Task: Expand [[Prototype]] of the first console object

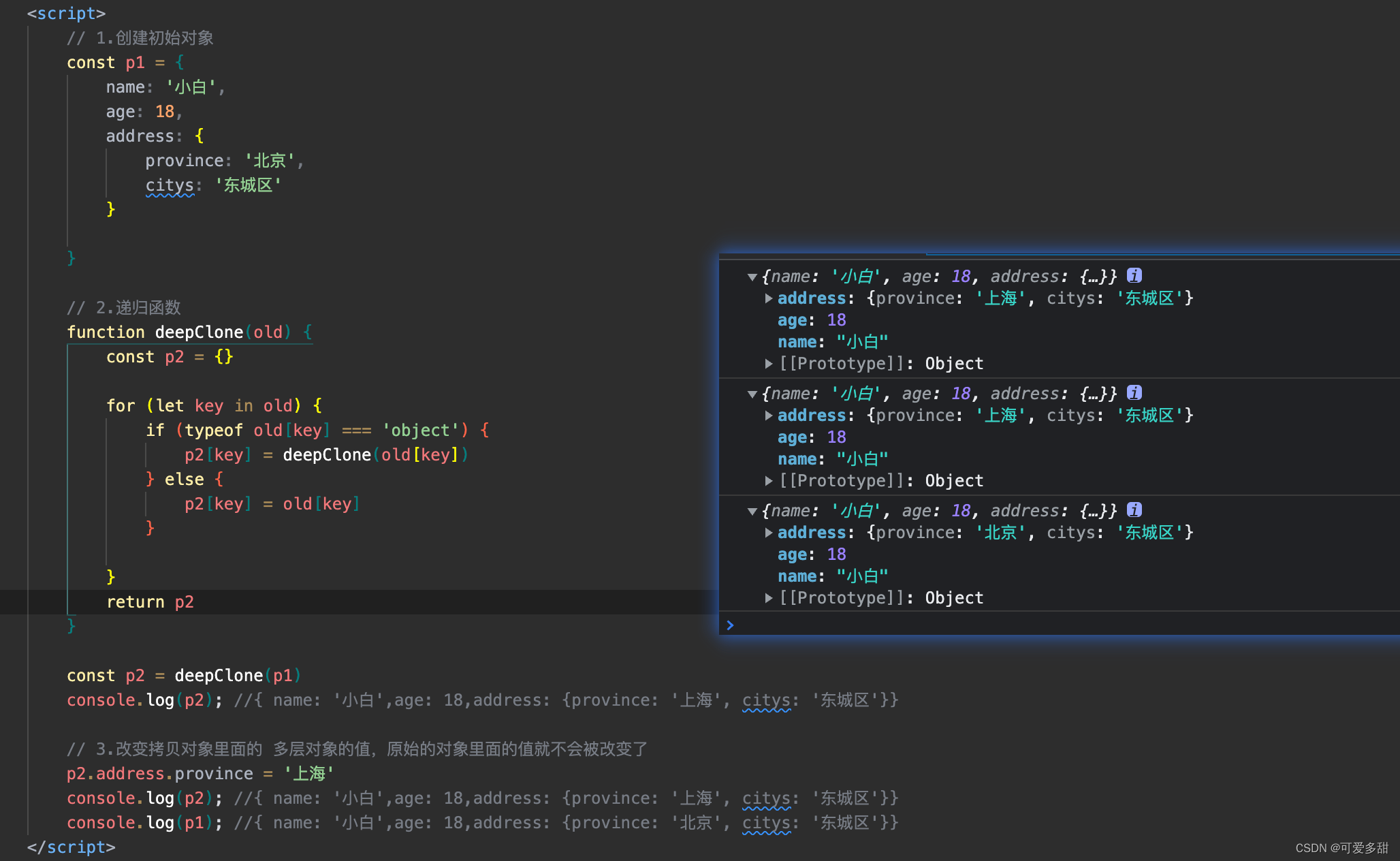Action: click(x=769, y=364)
